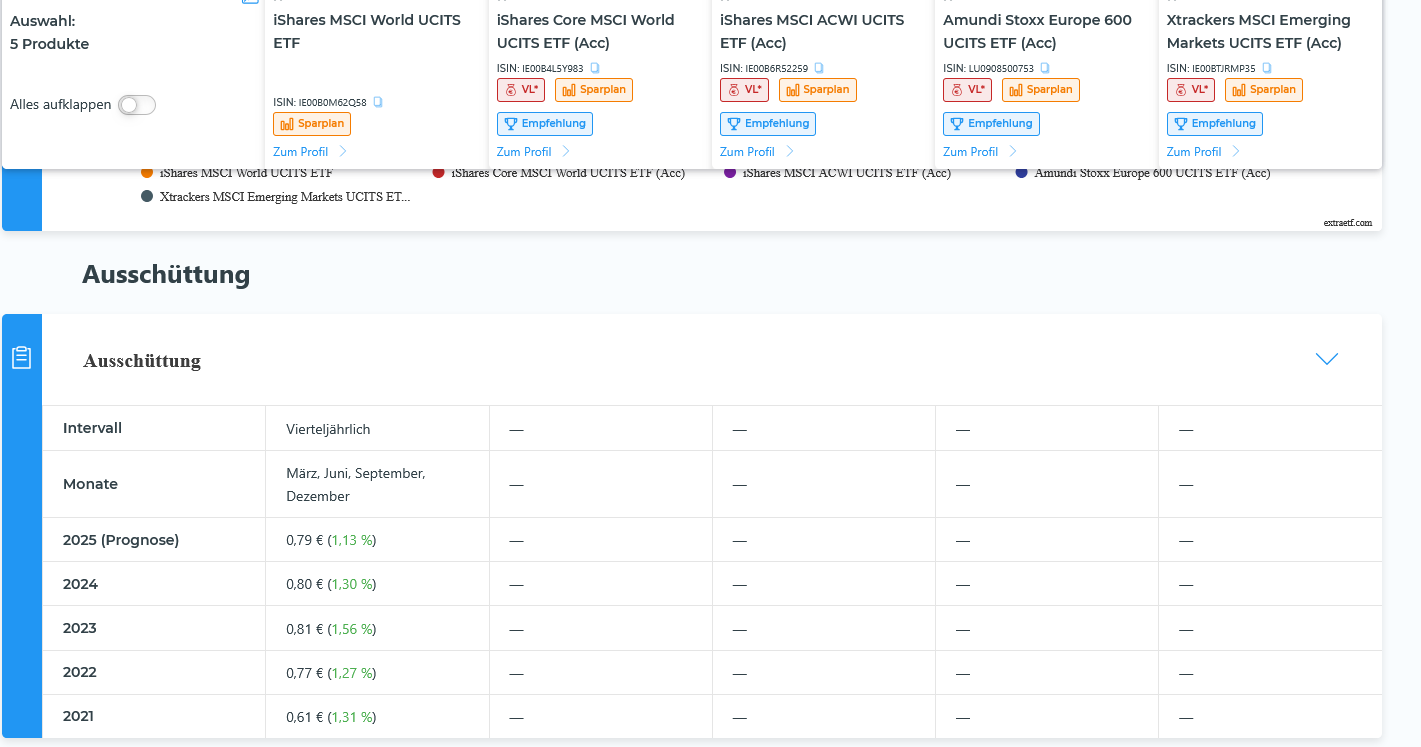The height and width of the screenshot is (747, 1421).
Task: Click the Ausschüttung panel header title
Action: pyautogui.click(x=142, y=361)
